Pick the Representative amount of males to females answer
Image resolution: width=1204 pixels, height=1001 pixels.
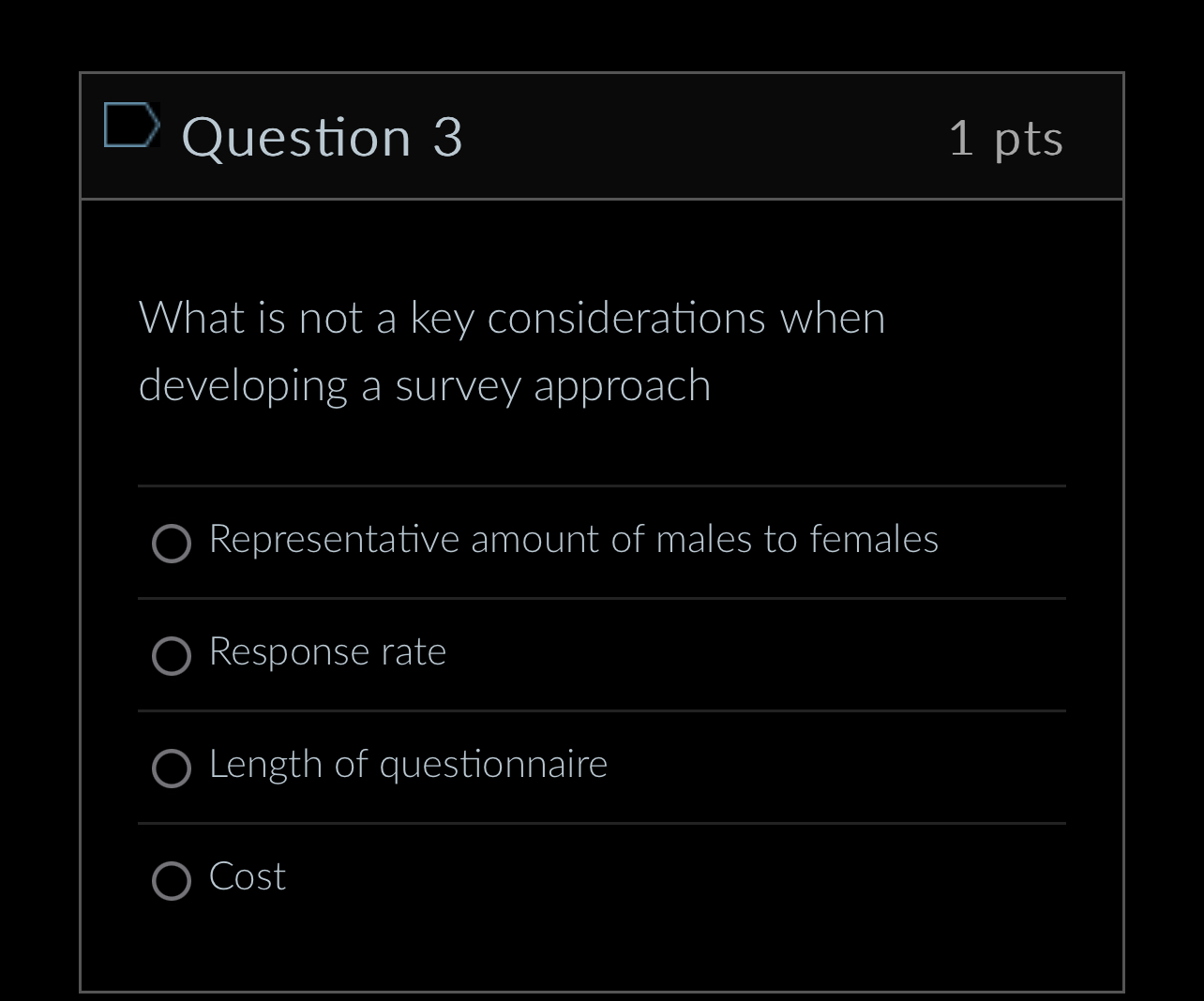pyautogui.click(x=171, y=543)
